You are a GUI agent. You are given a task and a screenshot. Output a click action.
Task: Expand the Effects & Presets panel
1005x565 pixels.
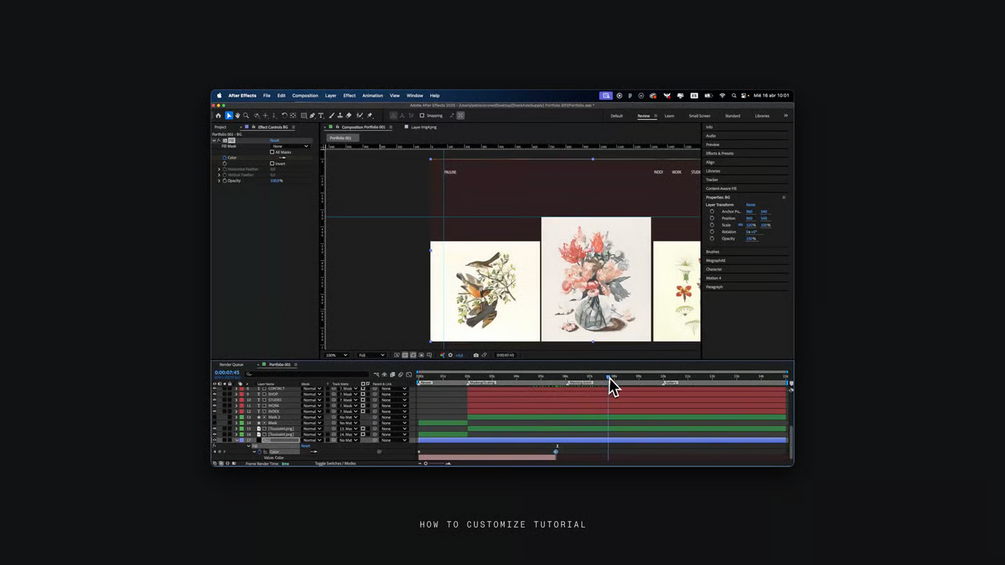(x=720, y=154)
